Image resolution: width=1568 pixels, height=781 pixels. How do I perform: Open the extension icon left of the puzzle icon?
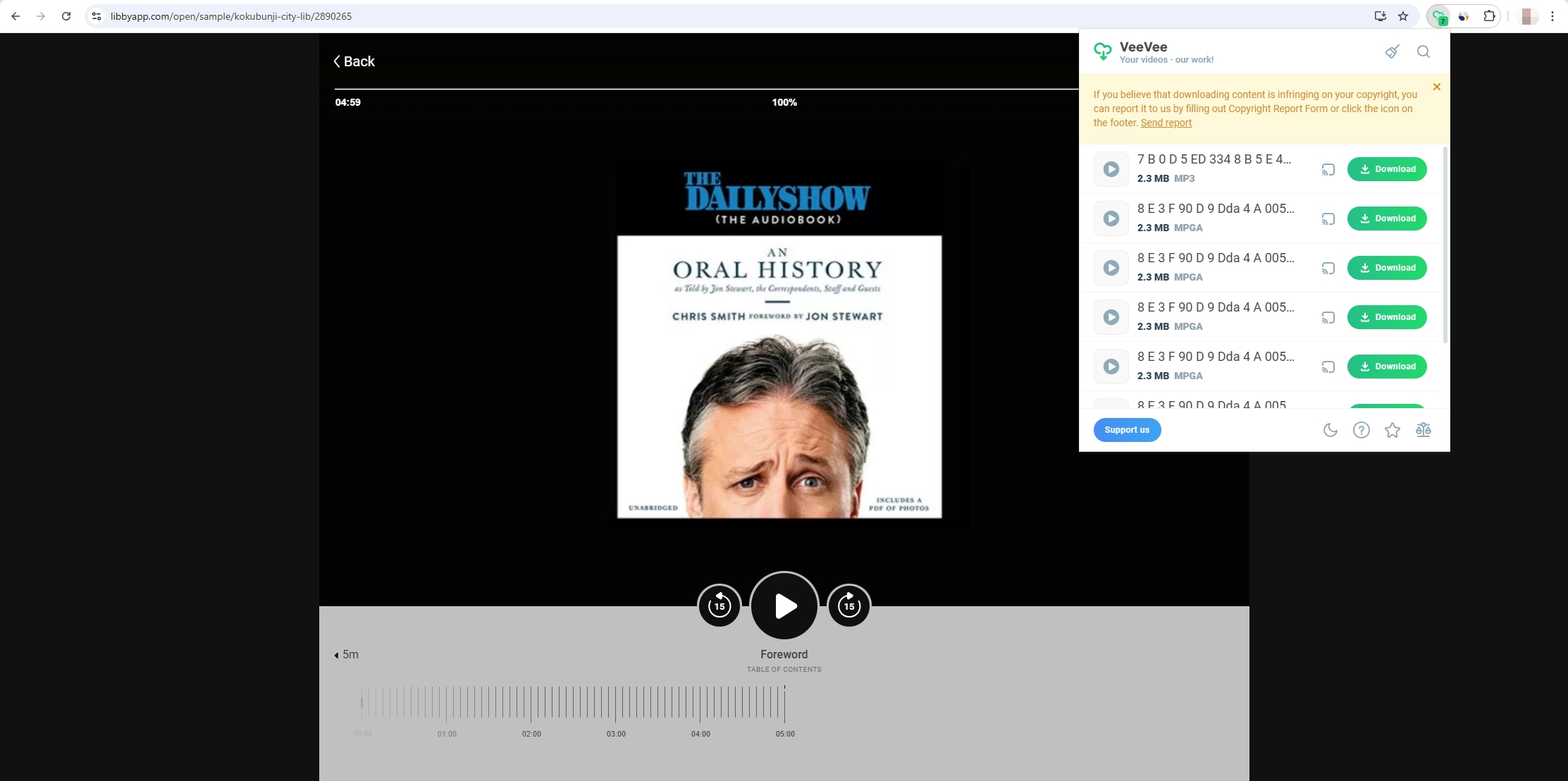1464,16
